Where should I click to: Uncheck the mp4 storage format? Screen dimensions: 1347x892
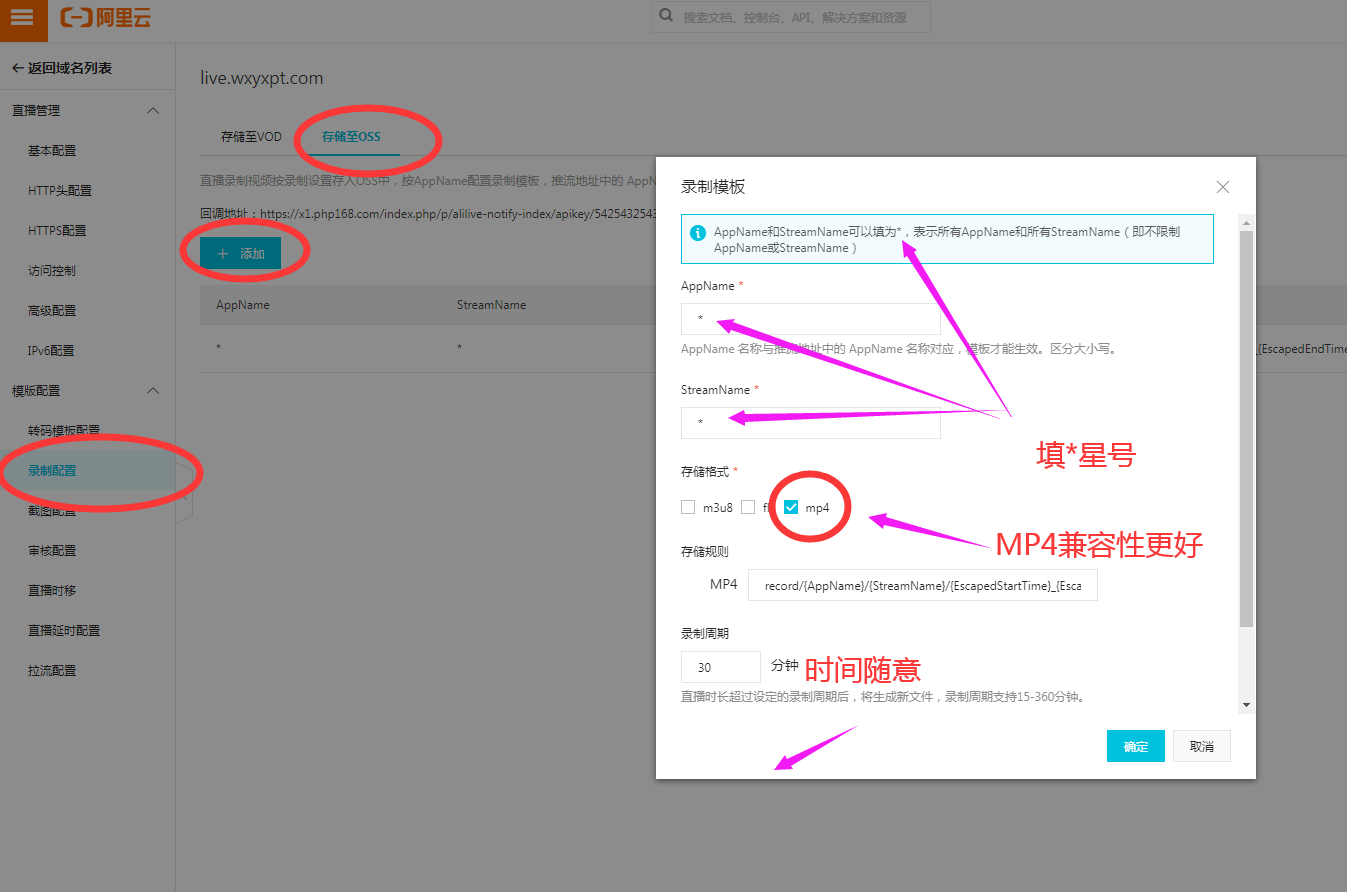coord(791,507)
